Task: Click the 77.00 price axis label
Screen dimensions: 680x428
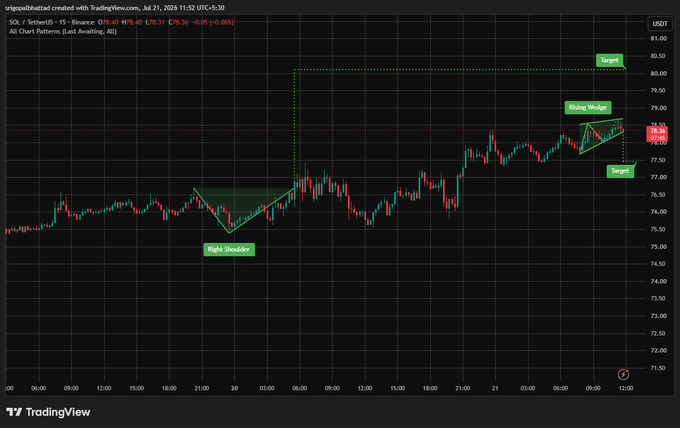Action: tap(658, 177)
